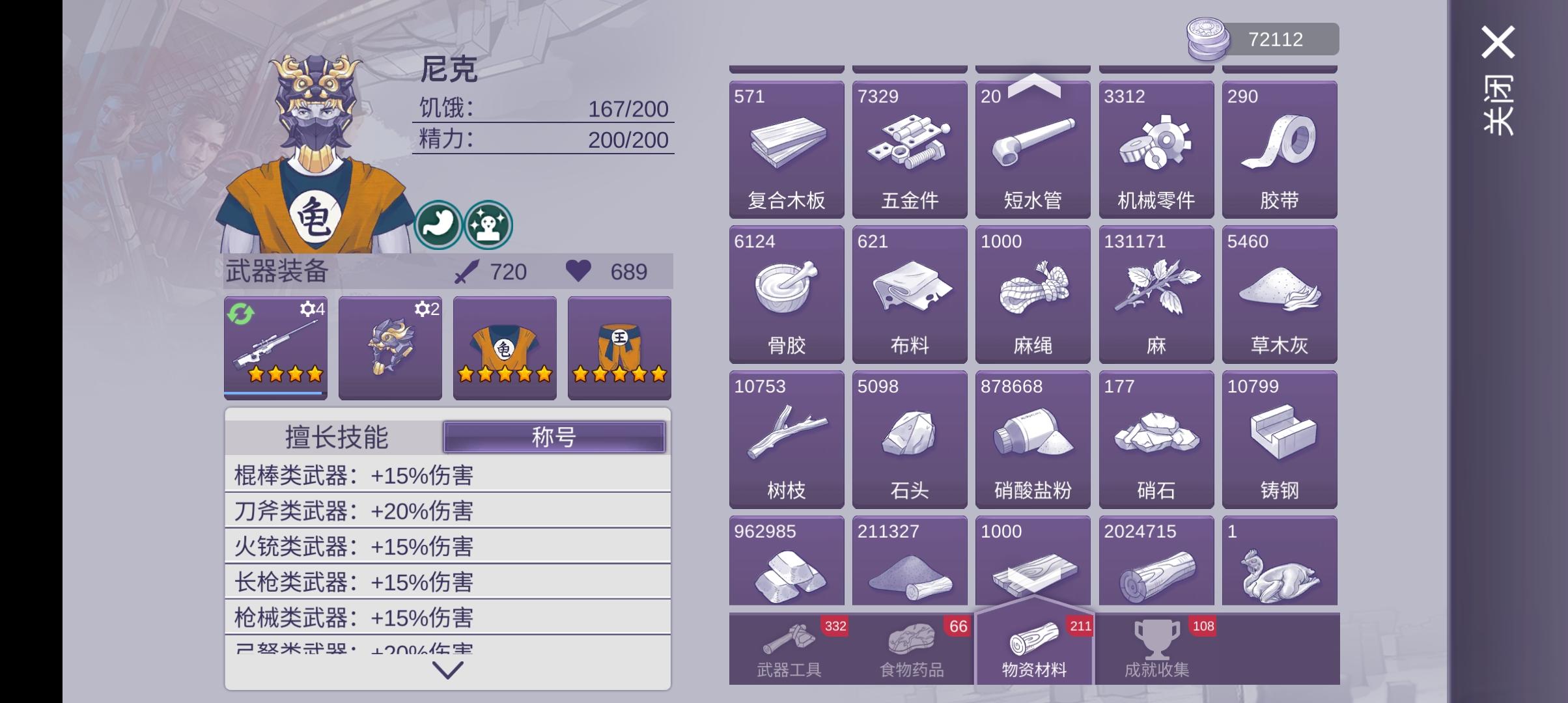Open the 食物药品 tab
The height and width of the screenshot is (703, 1568).
(x=912, y=649)
